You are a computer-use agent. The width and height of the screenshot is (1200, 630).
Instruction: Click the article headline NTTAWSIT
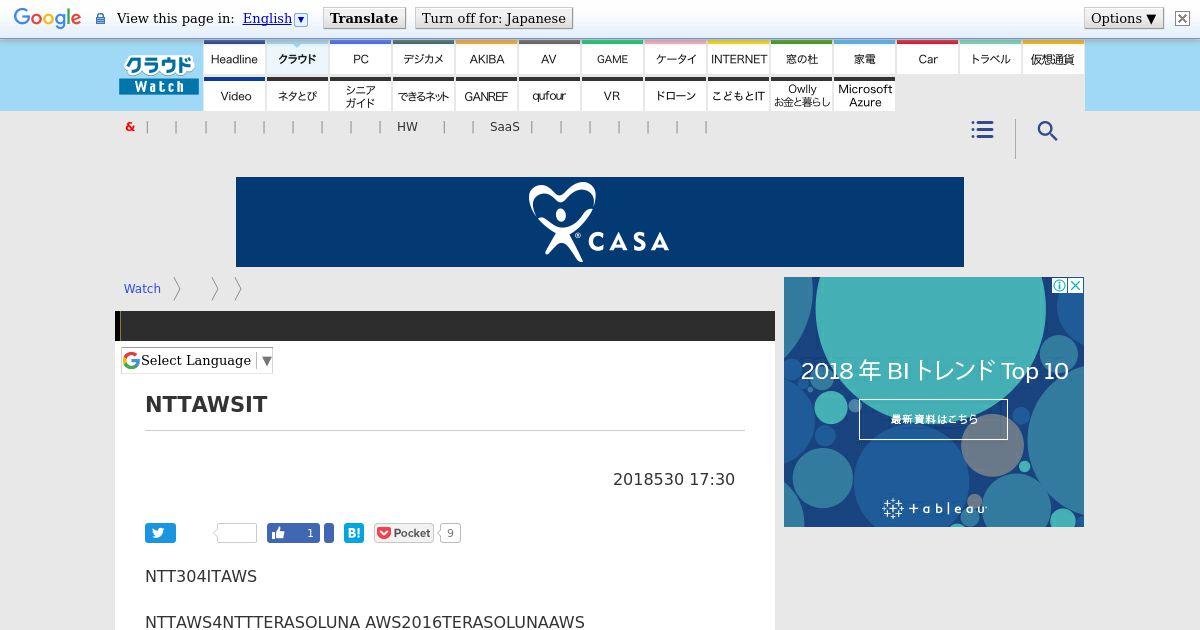[x=206, y=404]
